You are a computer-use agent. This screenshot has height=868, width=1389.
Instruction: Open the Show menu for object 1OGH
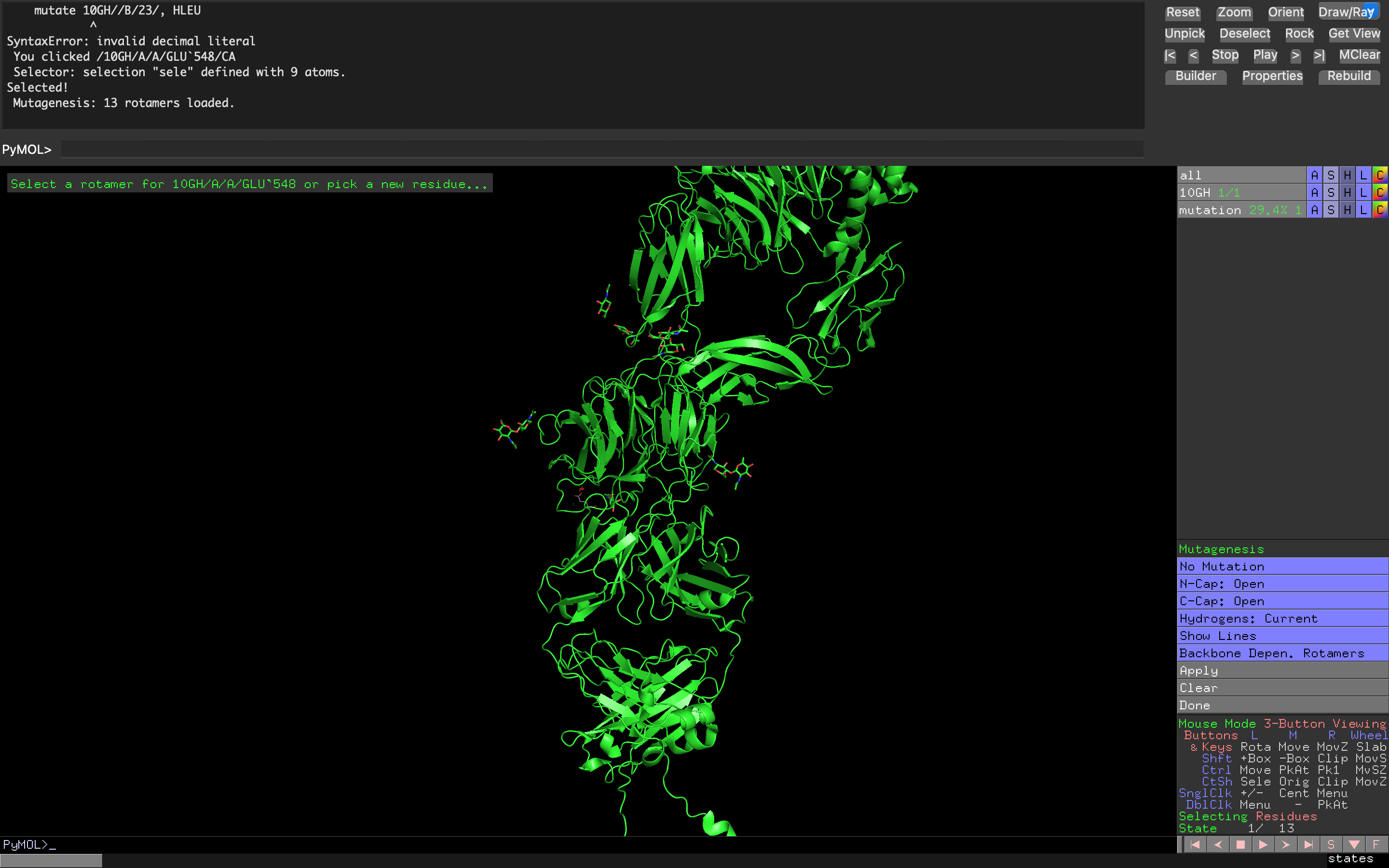[1331, 193]
